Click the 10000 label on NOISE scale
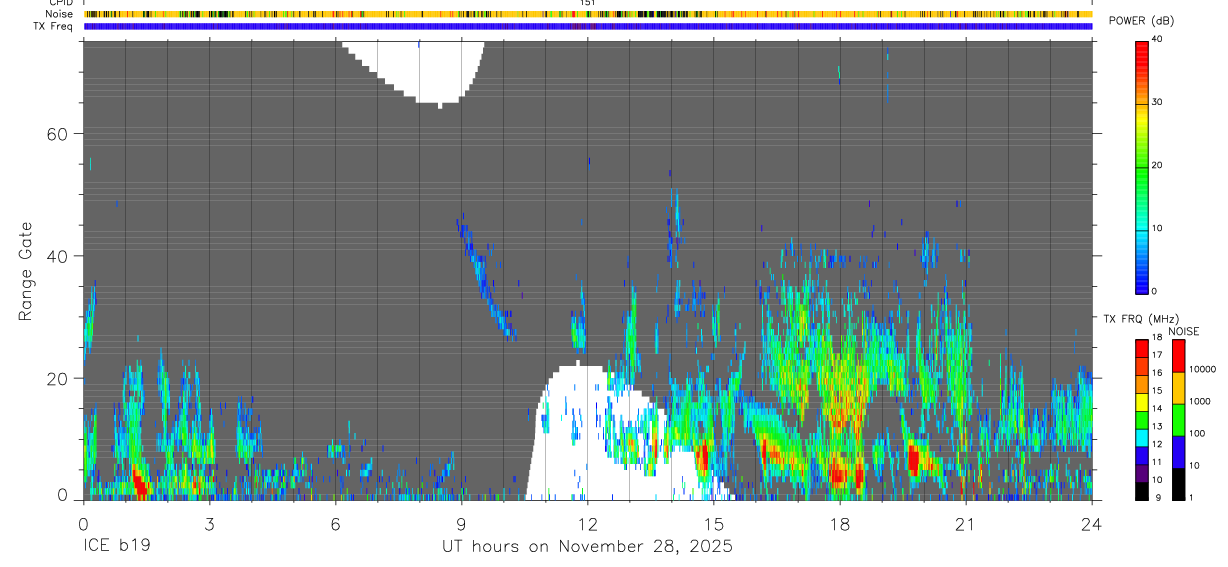Image resolution: width=1228 pixels, height=567 pixels. pyautogui.click(x=1202, y=369)
